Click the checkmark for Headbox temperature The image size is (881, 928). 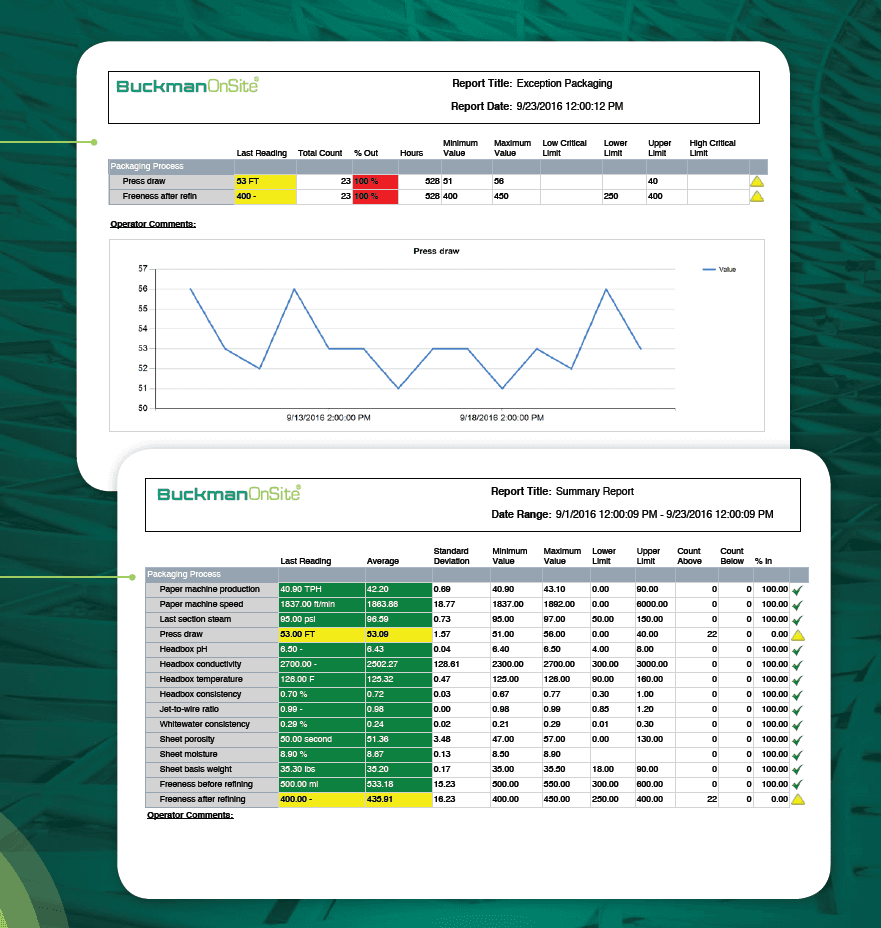click(x=798, y=680)
